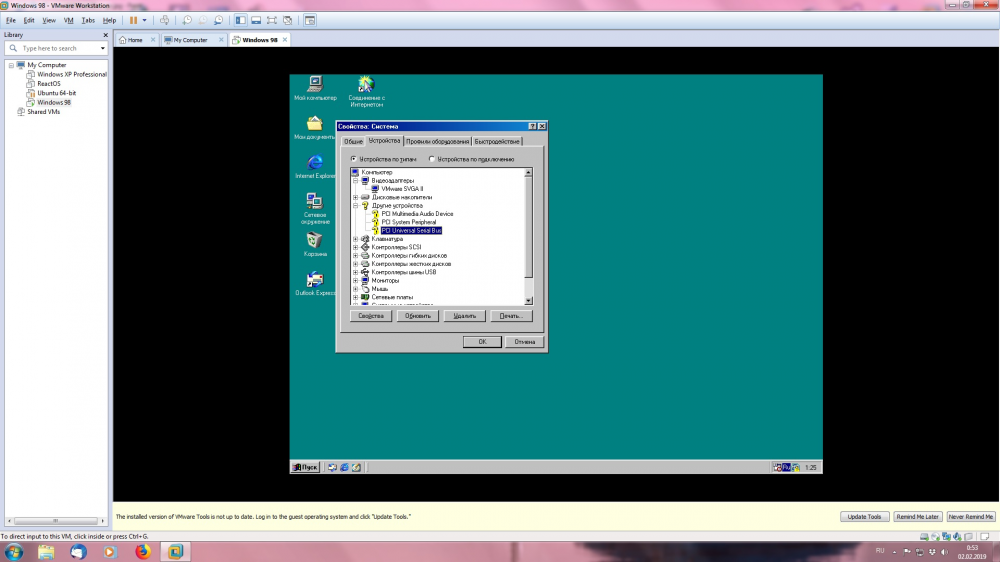Screen dimensions: 1000x562
Task: Click the Печать button
Action: [x=511, y=316]
